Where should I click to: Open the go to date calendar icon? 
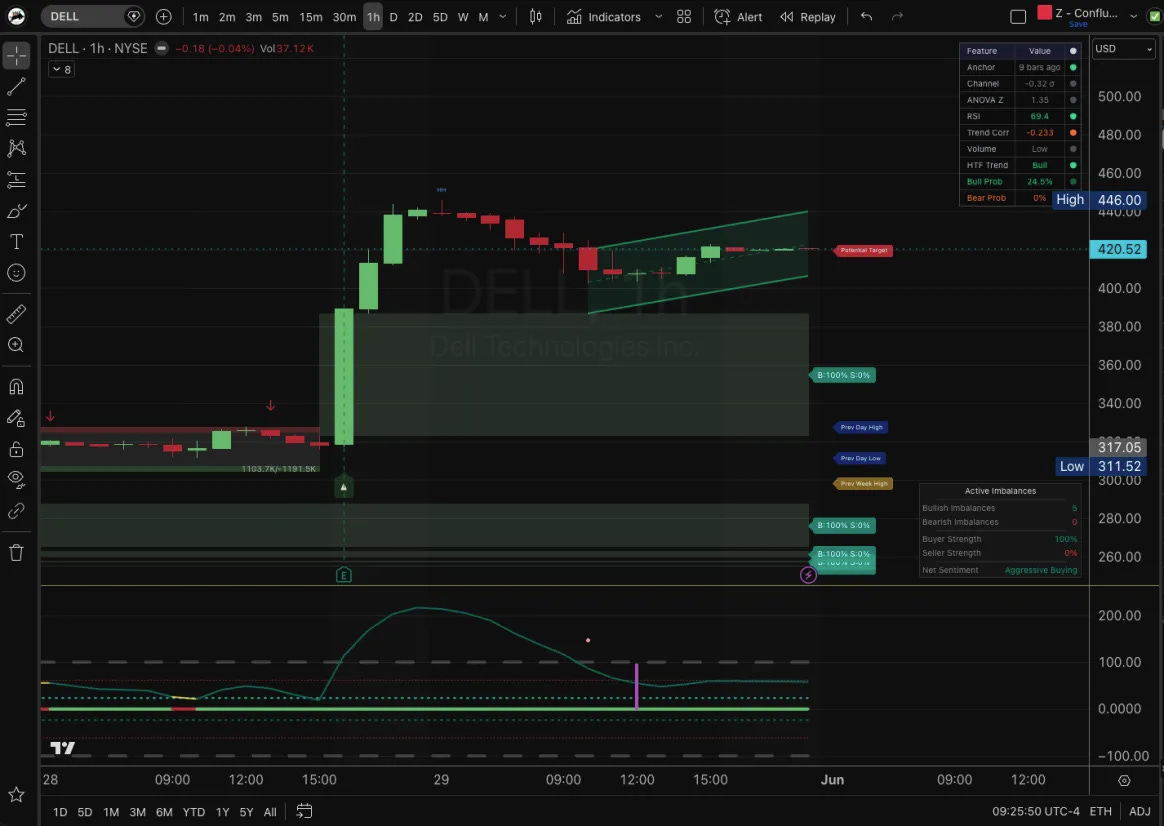point(304,811)
